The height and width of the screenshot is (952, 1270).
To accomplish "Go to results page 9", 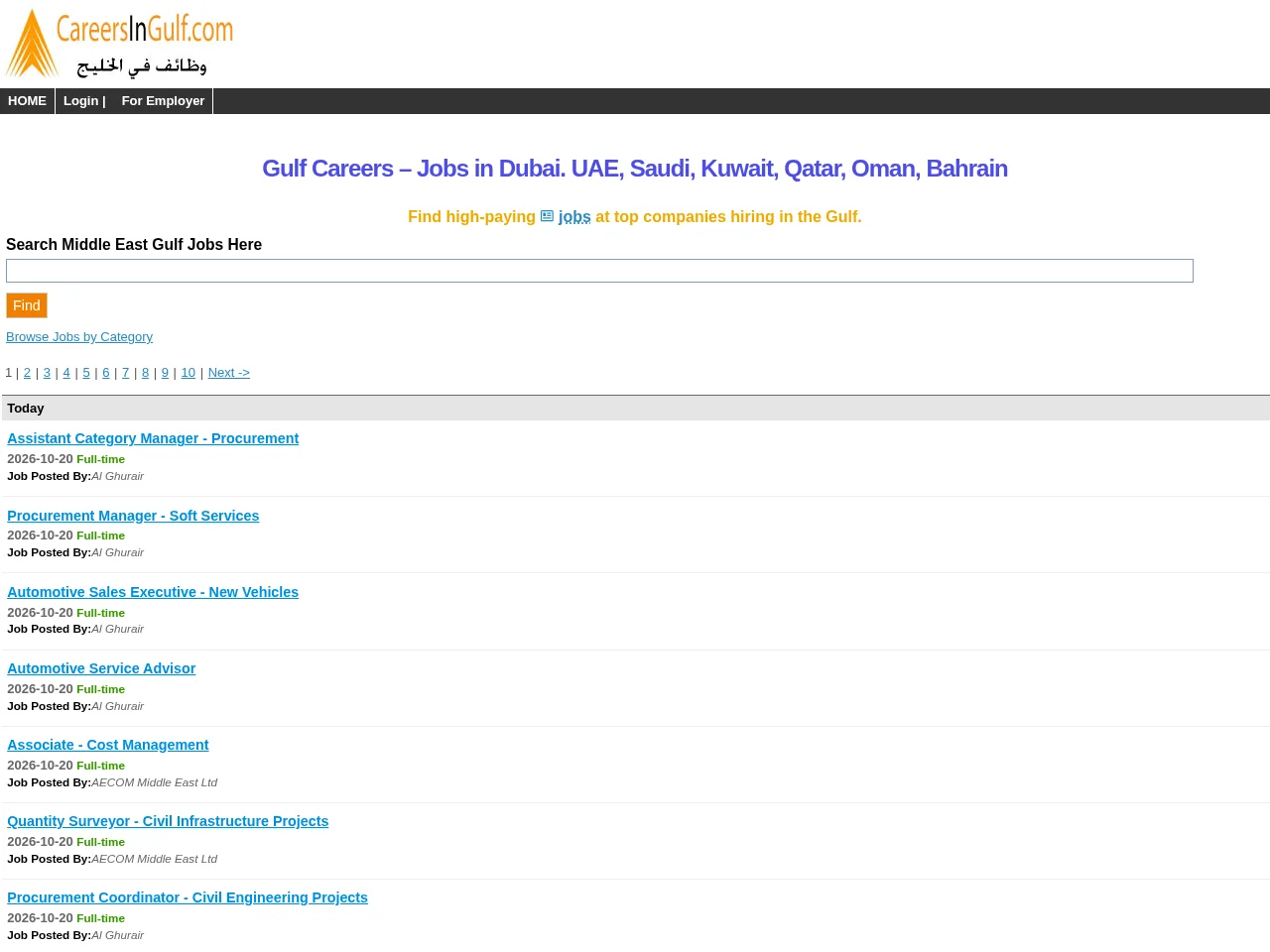I will click(165, 373).
